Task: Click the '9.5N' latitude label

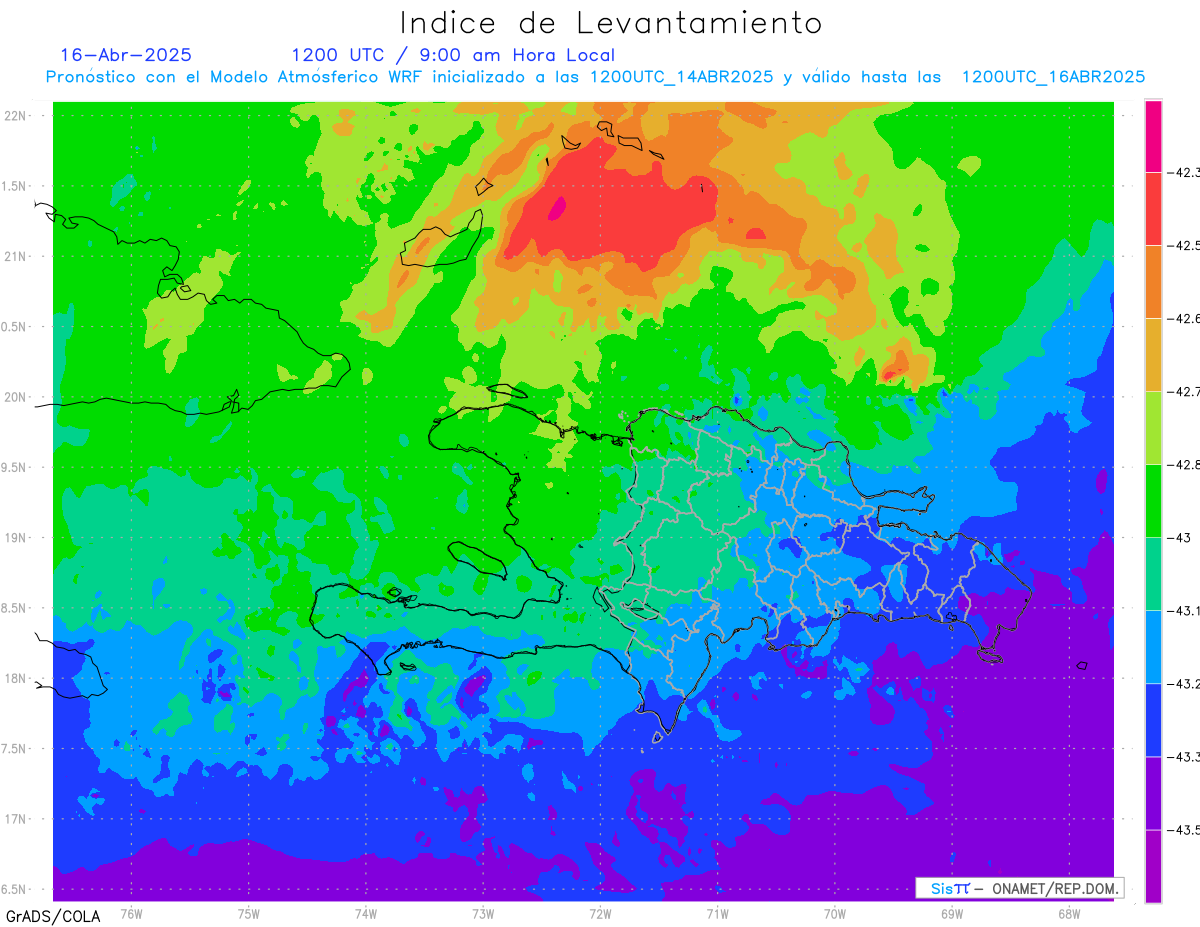Action: pyautogui.click(x=15, y=467)
